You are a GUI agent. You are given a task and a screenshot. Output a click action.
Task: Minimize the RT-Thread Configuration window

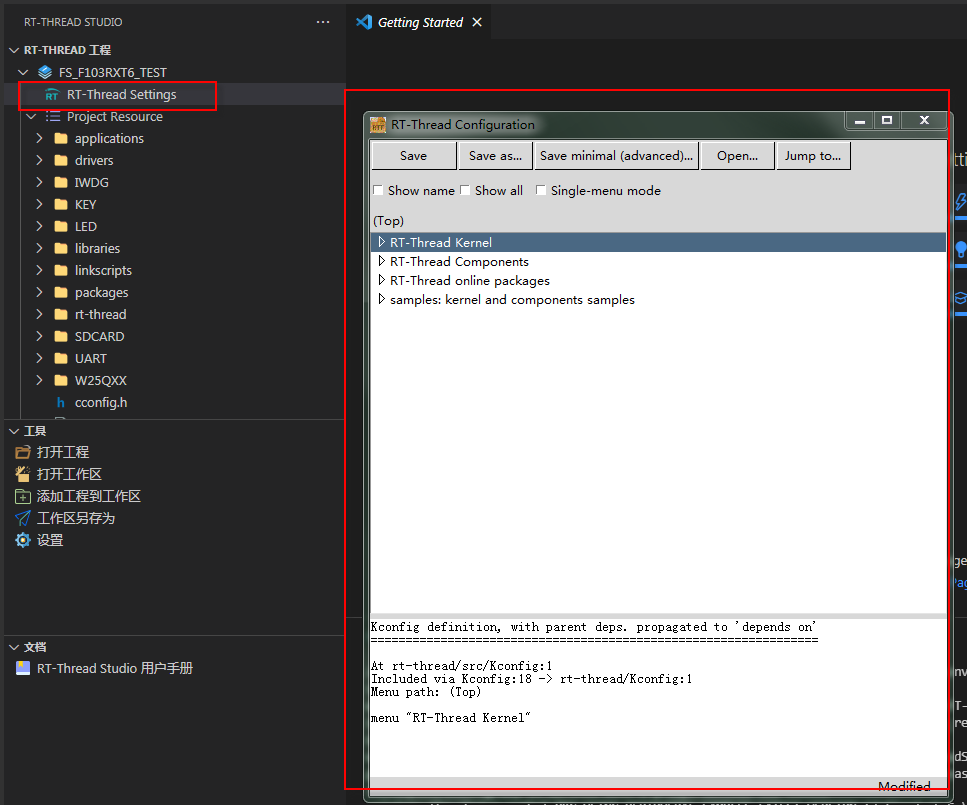click(x=860, y=120)
